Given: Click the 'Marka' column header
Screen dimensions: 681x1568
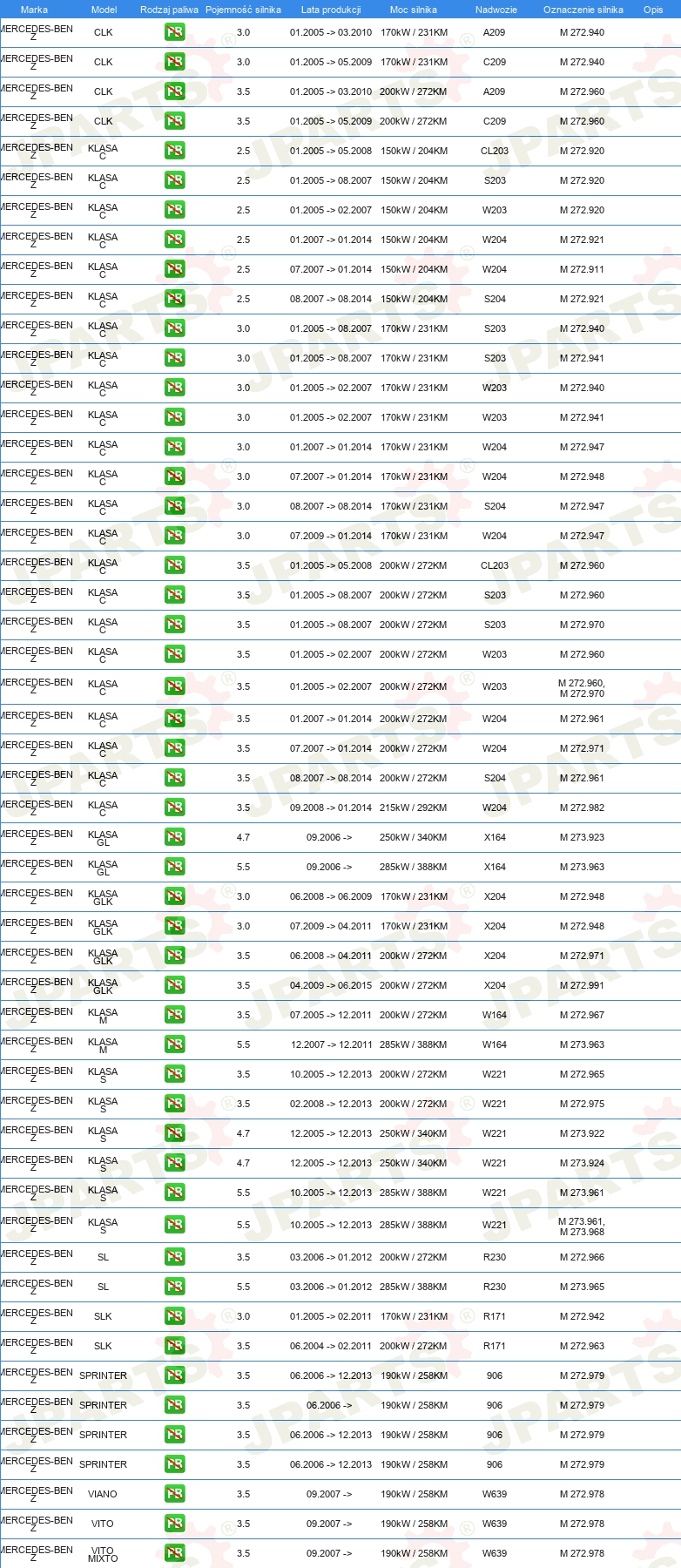Looking at the screenshot, I should coord(34,10).
